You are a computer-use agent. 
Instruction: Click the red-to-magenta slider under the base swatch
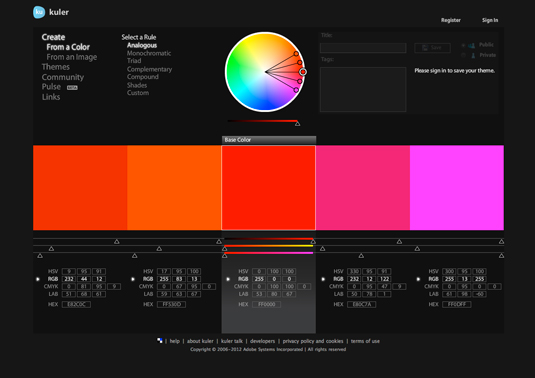click(x=269, y=253)
